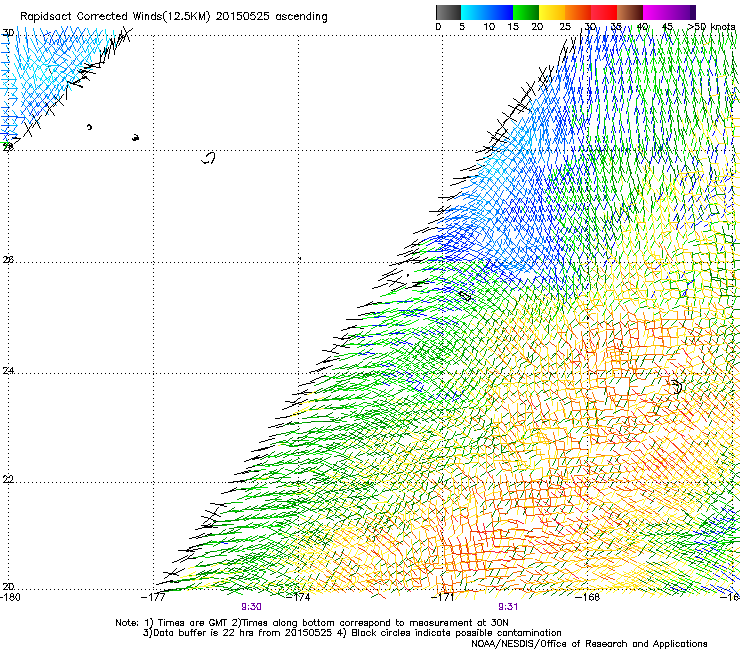Click the '-180' longitude axis label
The image size is (740, 650).
point(10,597)
